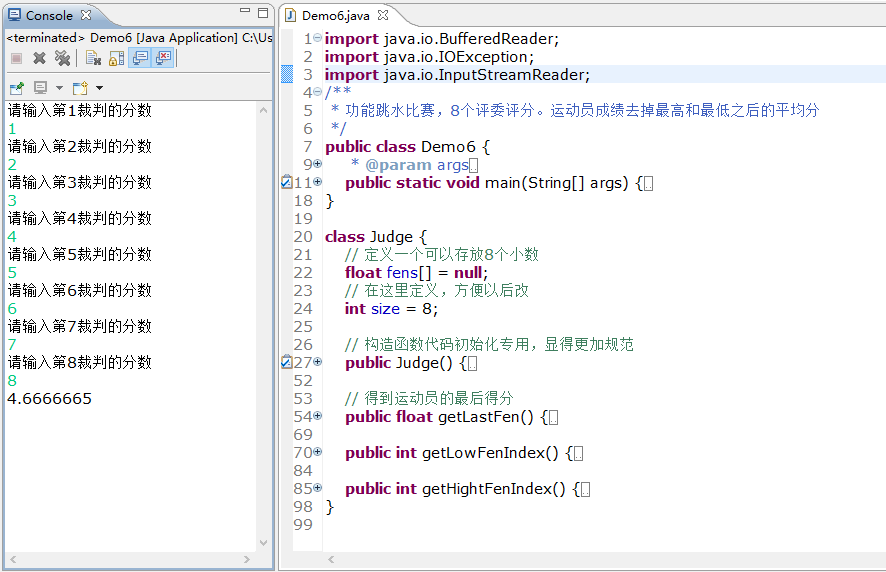Open the Open Console dropdown arrow
The height and width of the screenshot is (572, 886).
pos(99,88)
